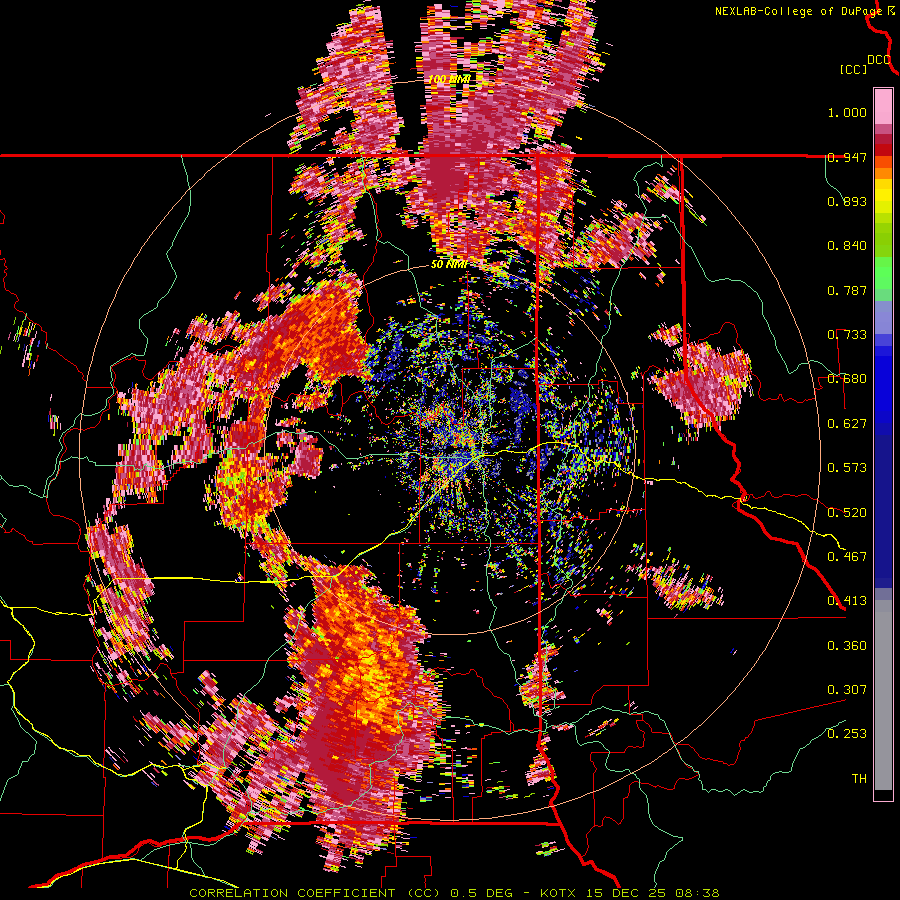Click the 0.307 color scale value
Image resolution: width=900 pixels, height=900 pixels.
point(847,689)
